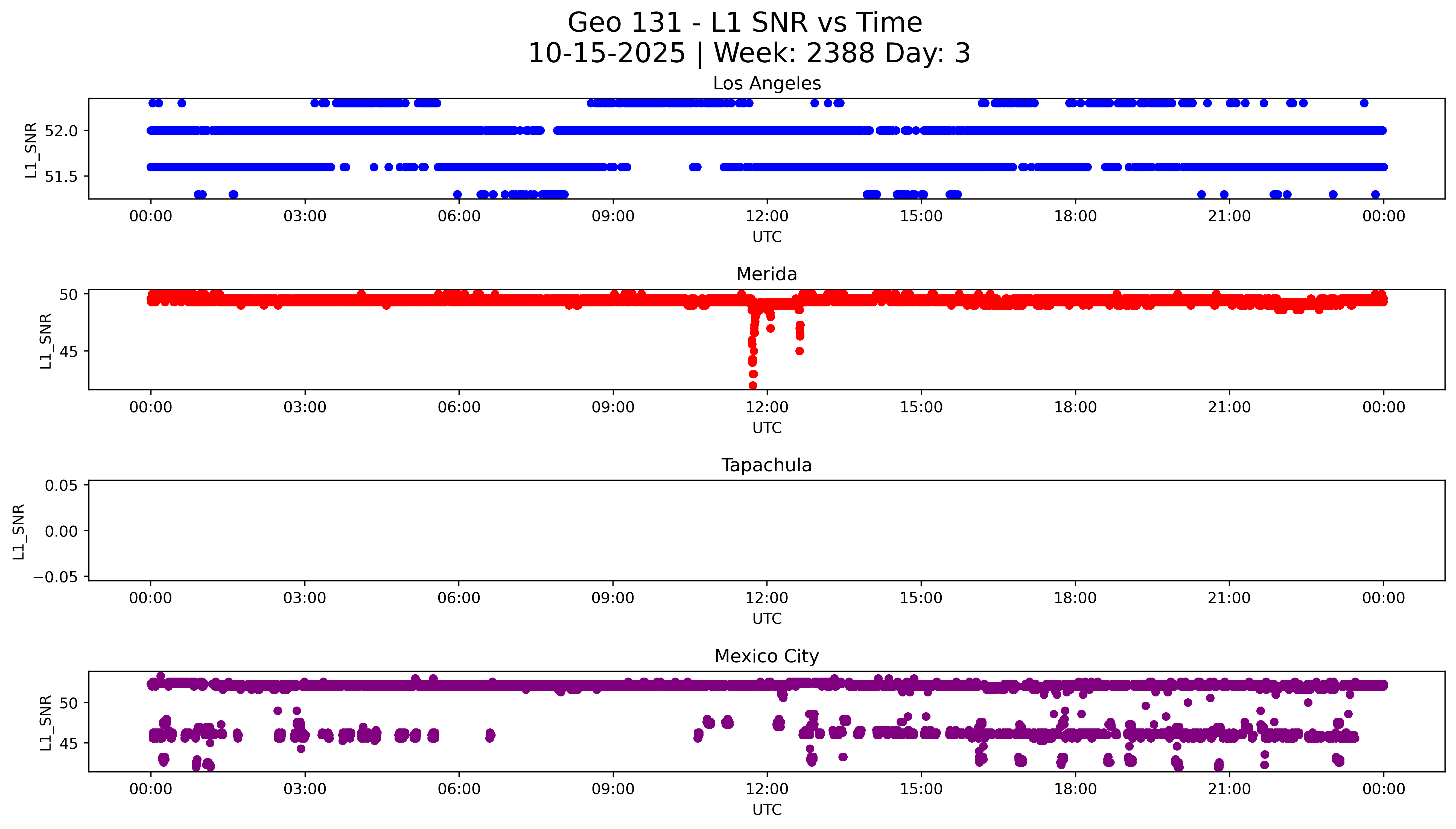Click the 'Merida' subplot title
The width and height of the screenshot is (1456, 829).
pos(766,274)
